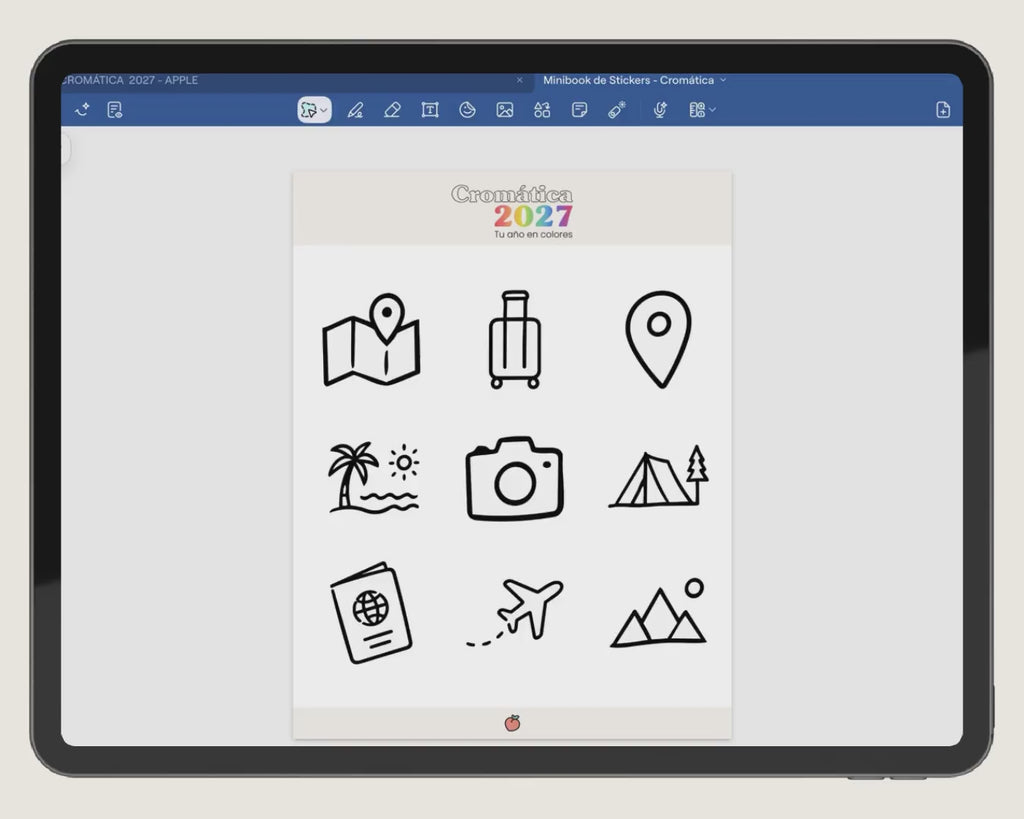Open the AI sparkle undo icon

[x=82, y=110]
